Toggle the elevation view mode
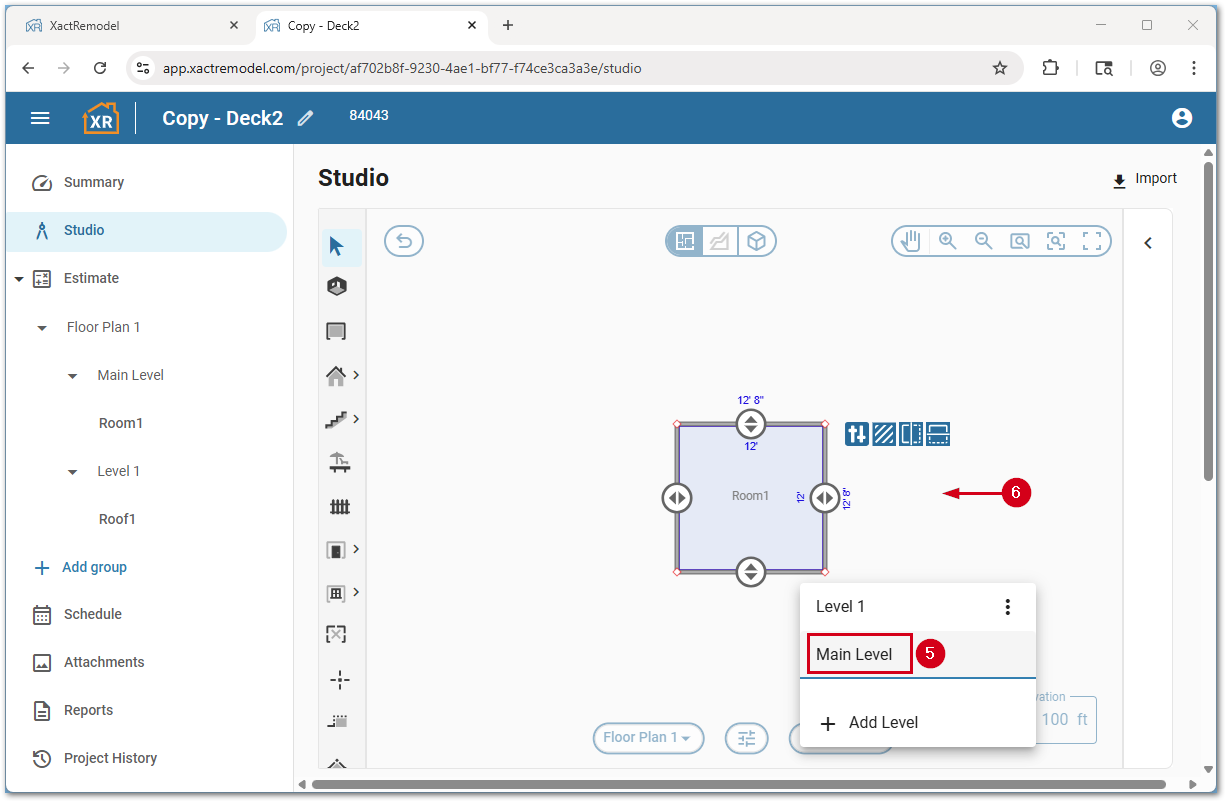 pyautogui.click(x=720, y=241)
